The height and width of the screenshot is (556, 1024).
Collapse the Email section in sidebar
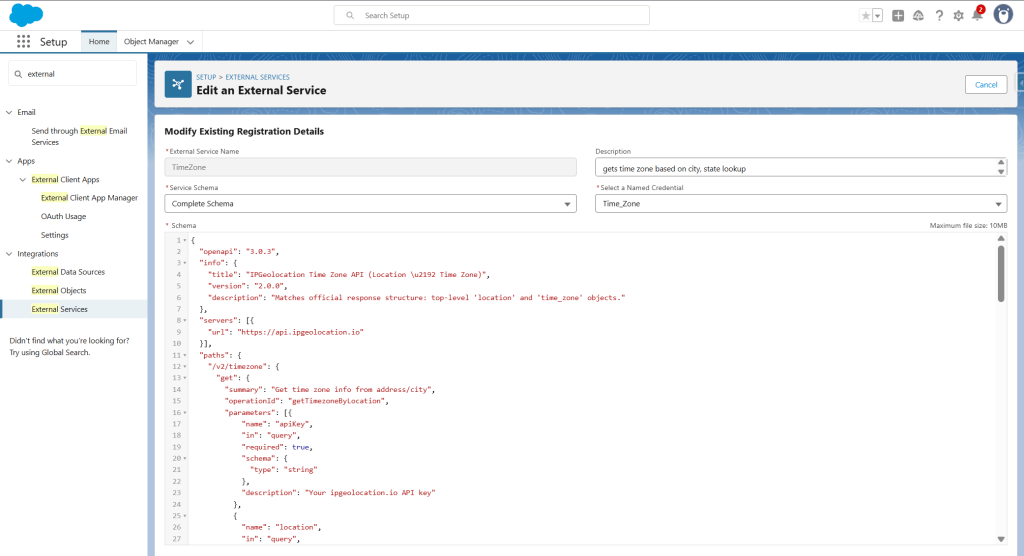pyautogui.click(x=9, y=112)
